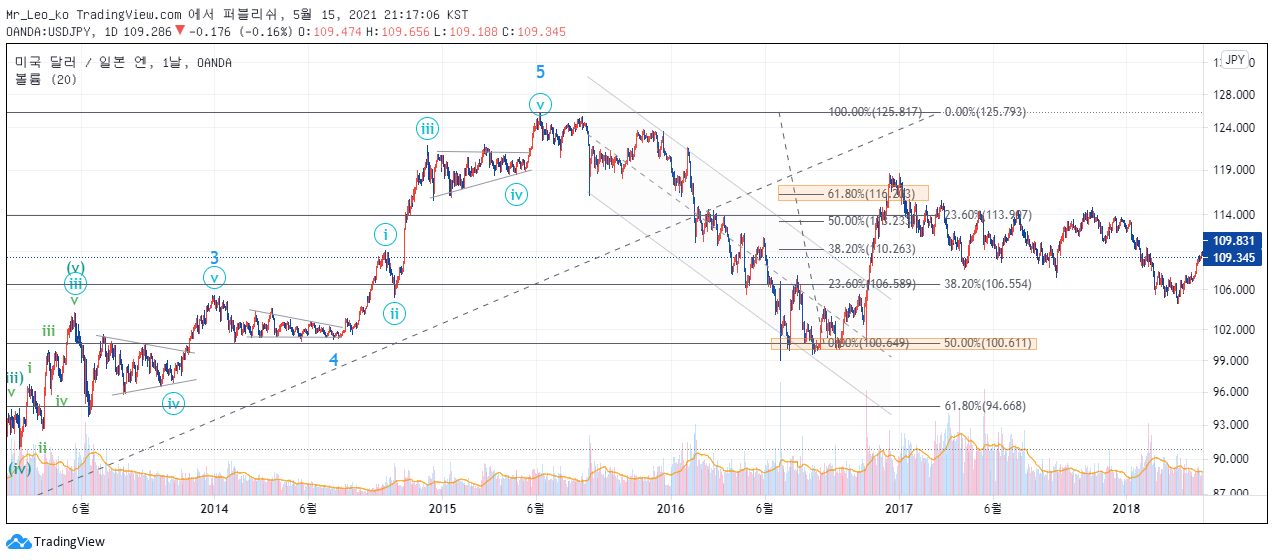Select the green 'iii' wave label on the left

48,331
